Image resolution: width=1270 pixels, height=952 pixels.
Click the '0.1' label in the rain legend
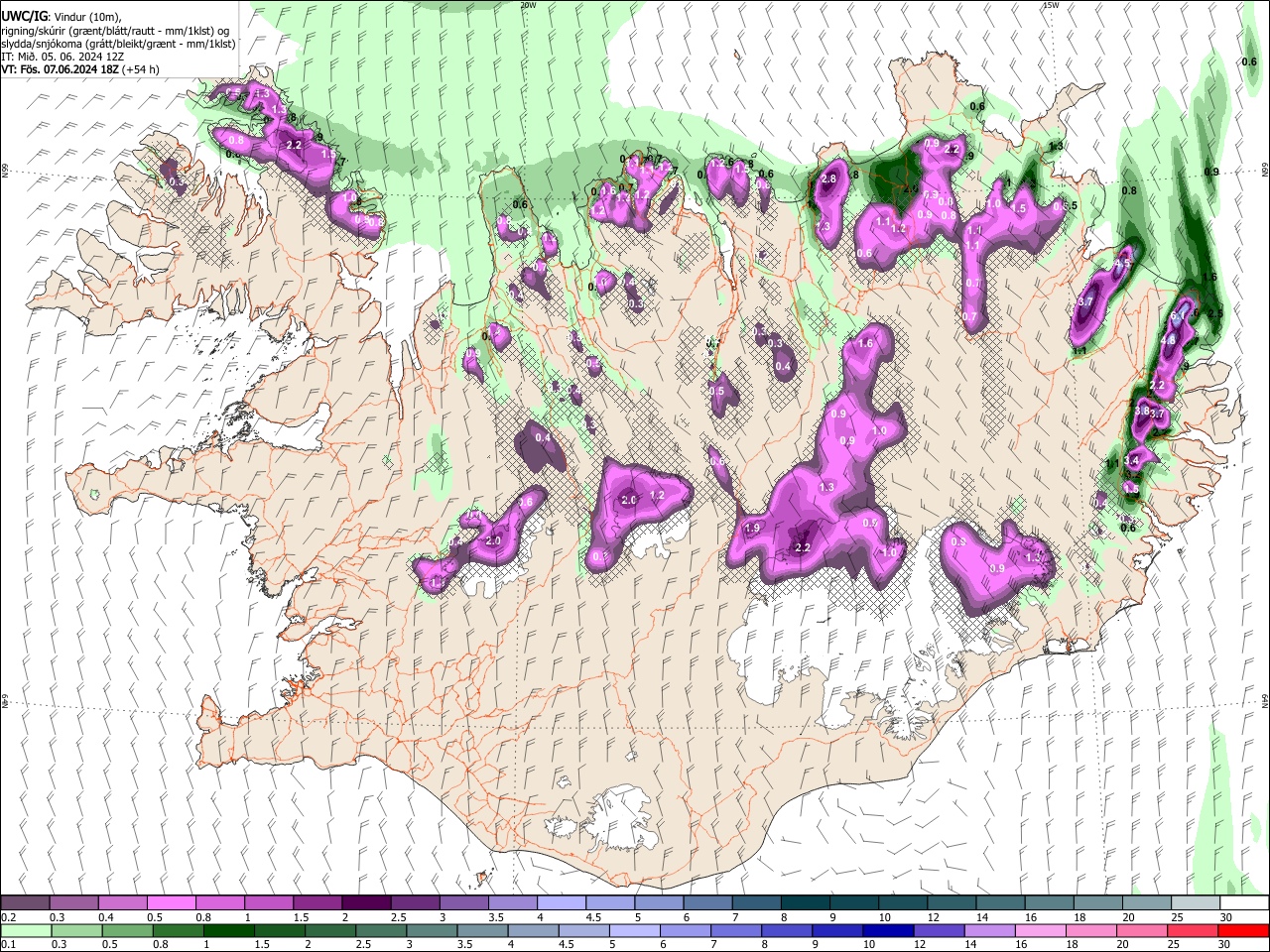tap(8, 945)
